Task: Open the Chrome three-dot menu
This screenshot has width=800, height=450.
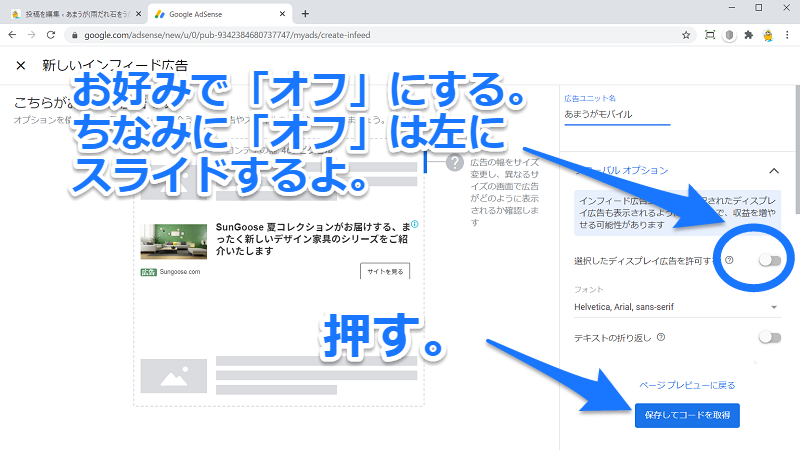Action: (788, 34)
